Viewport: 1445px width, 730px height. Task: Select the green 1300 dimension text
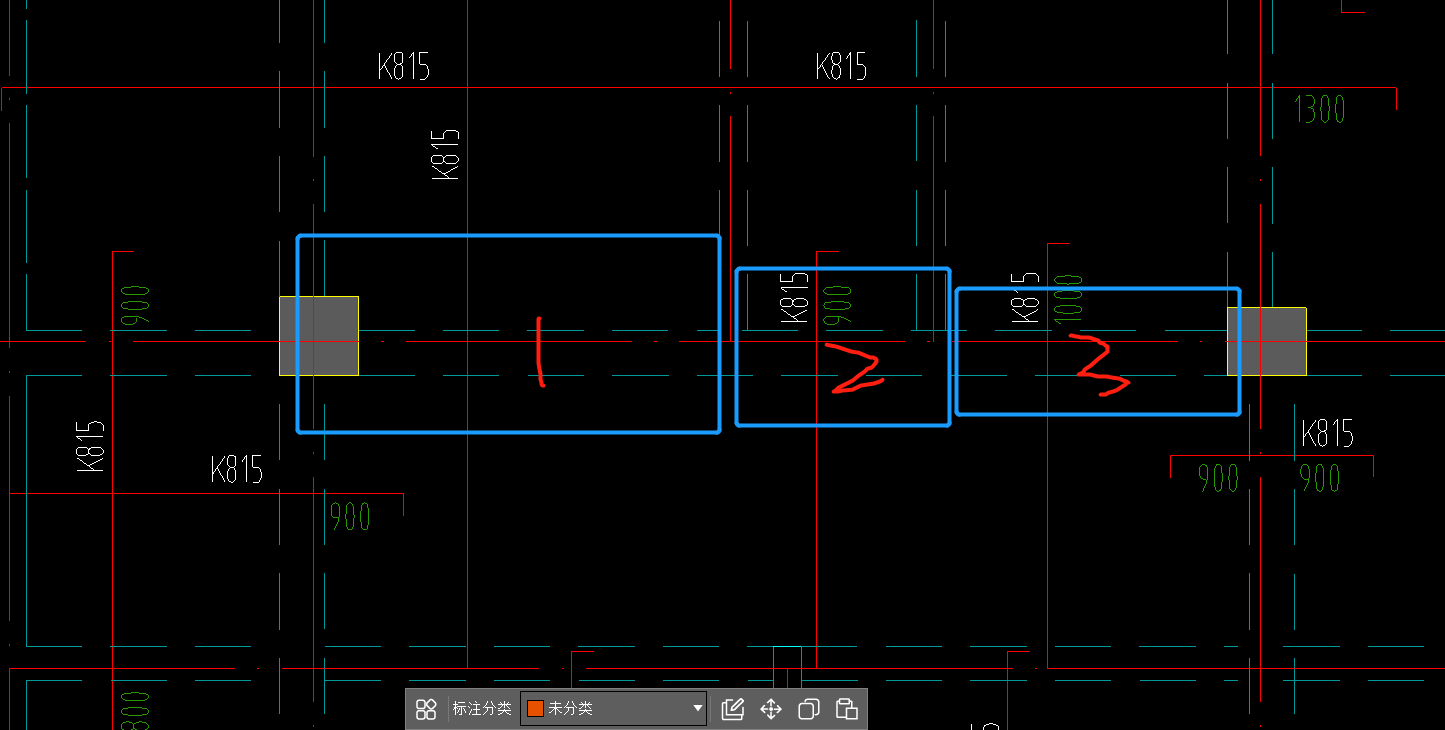(1320, 109)
